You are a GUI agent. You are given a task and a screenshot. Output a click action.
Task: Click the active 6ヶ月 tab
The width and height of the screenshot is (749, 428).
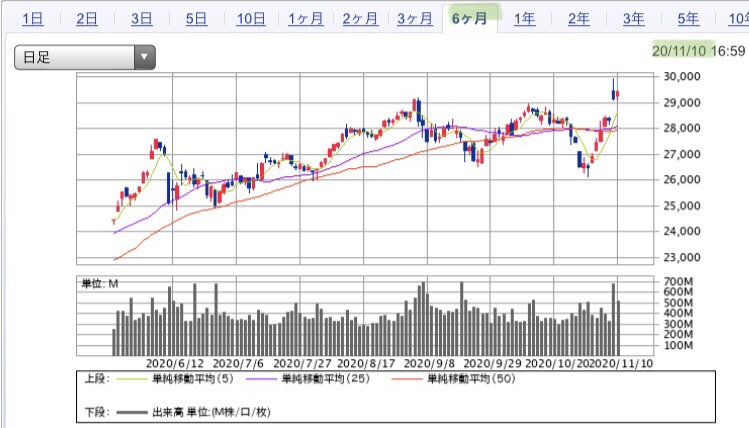tap(470, 19)
